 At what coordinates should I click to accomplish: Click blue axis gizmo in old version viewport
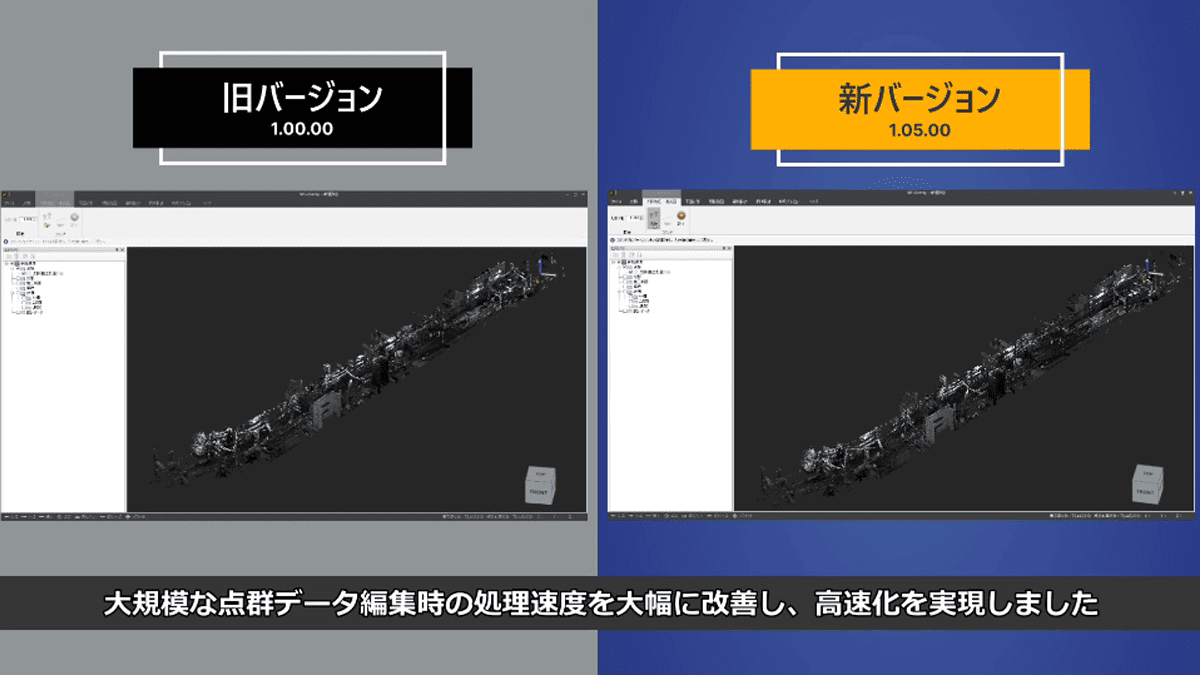click(x=541, y=264)
